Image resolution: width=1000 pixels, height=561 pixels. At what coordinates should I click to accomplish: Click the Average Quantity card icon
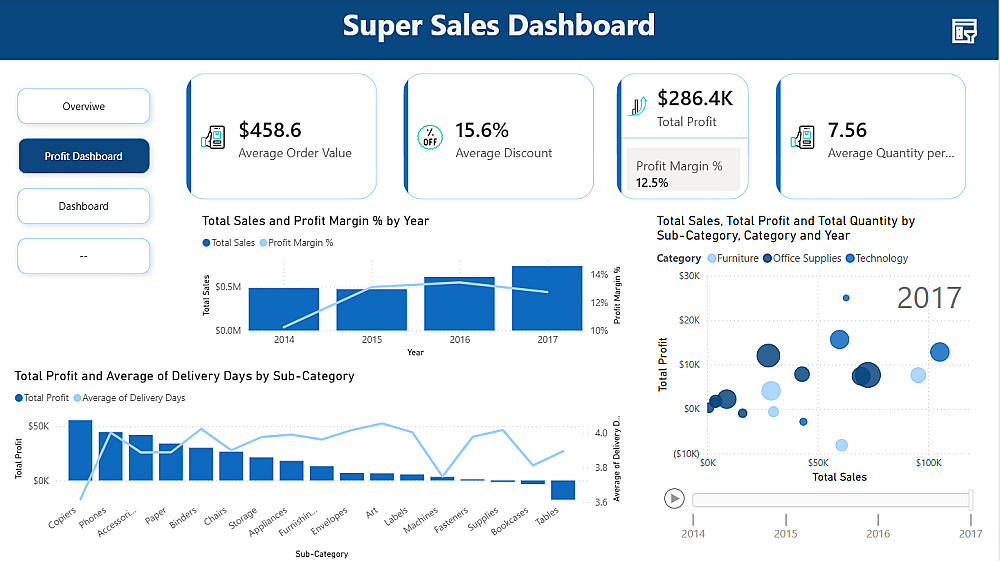(x=803, y=137)
